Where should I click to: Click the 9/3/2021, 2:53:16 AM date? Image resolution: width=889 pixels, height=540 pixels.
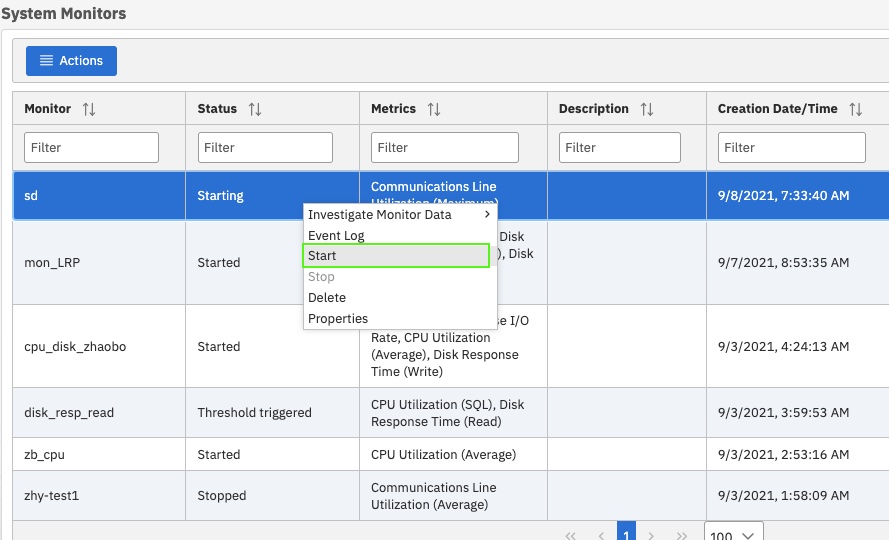(784, 454)
